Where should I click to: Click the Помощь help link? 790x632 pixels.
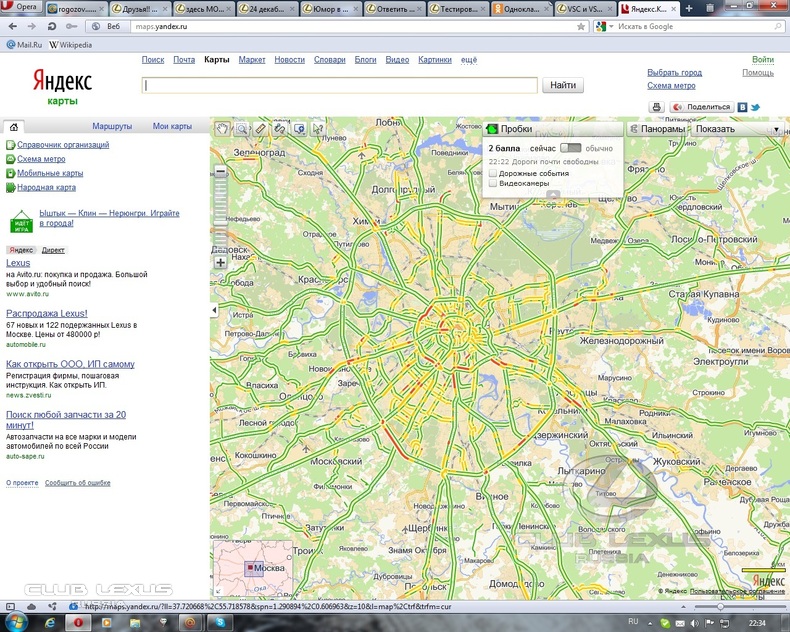[x=758, y=73]
